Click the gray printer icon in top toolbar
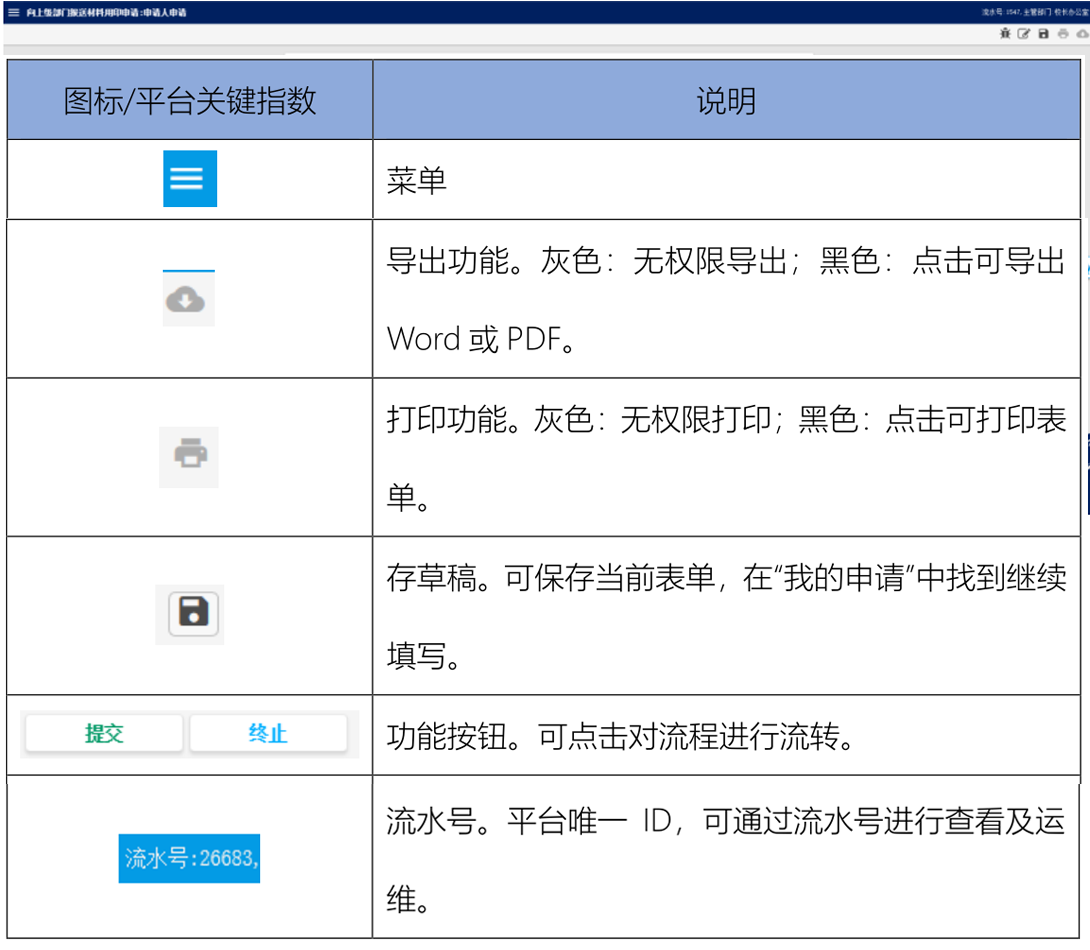The image size is (1090, 950). point(1063,34)
